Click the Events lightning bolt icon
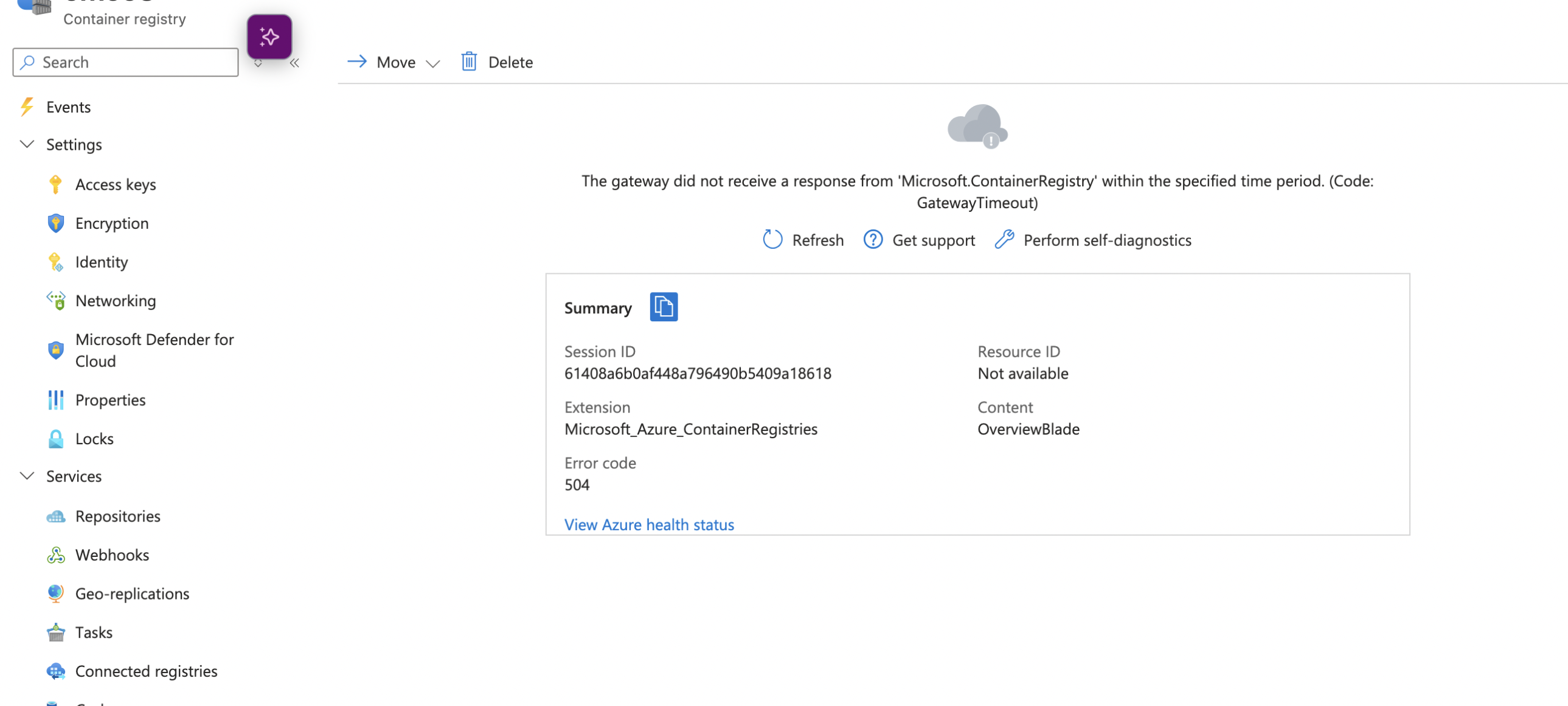This screenshot has height=706, width=1568. coord(27,107)
